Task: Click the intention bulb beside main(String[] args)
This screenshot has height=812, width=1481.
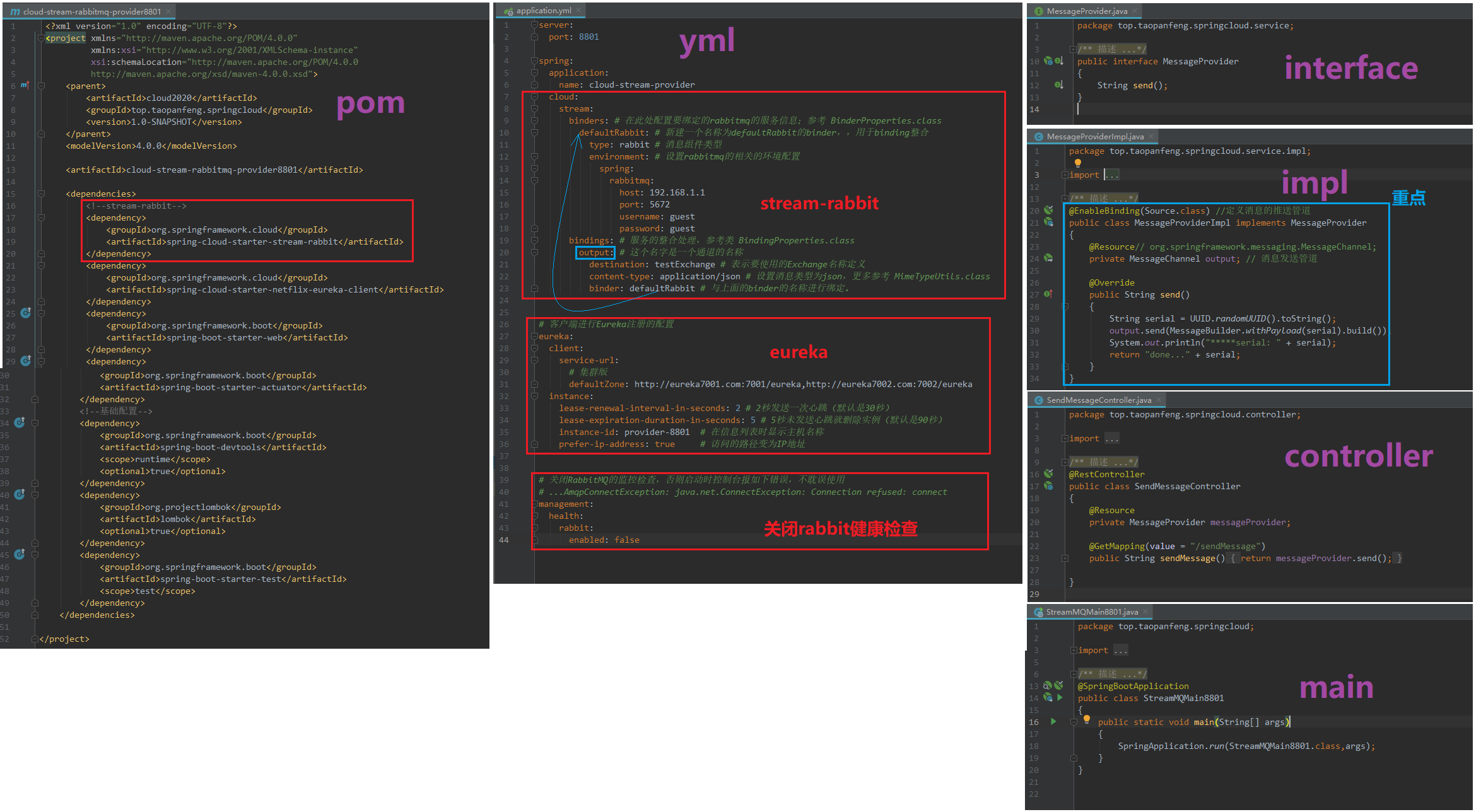Action: point(1087,719)
